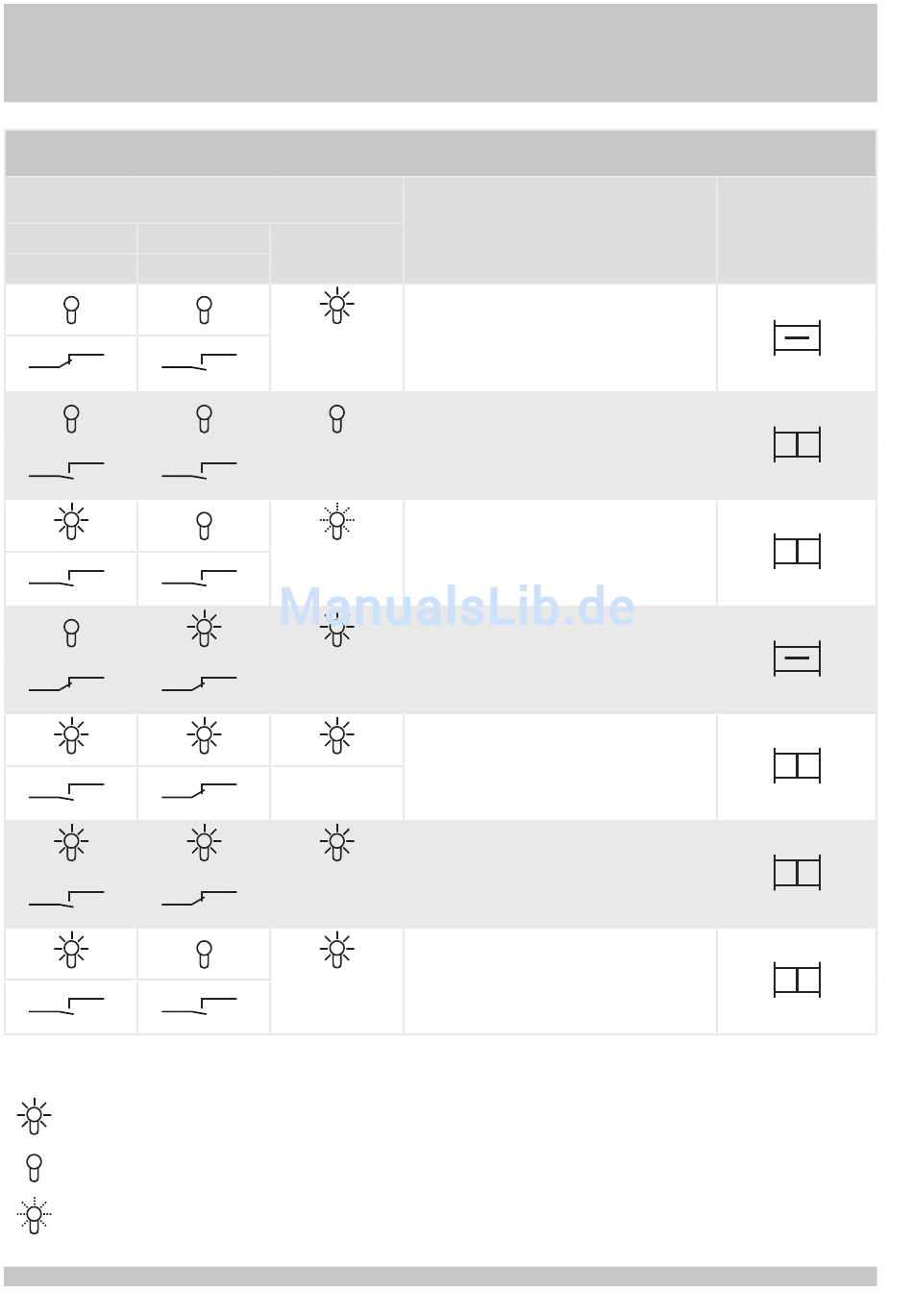Click the gray header banner above the table
Screen dimensions: 913x1316
point(440,53)
